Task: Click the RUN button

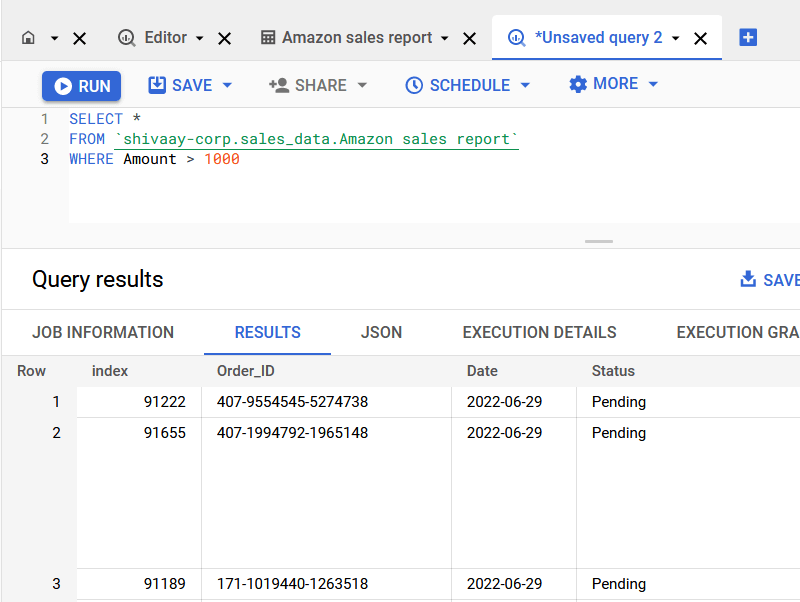Action: [81, 86]
